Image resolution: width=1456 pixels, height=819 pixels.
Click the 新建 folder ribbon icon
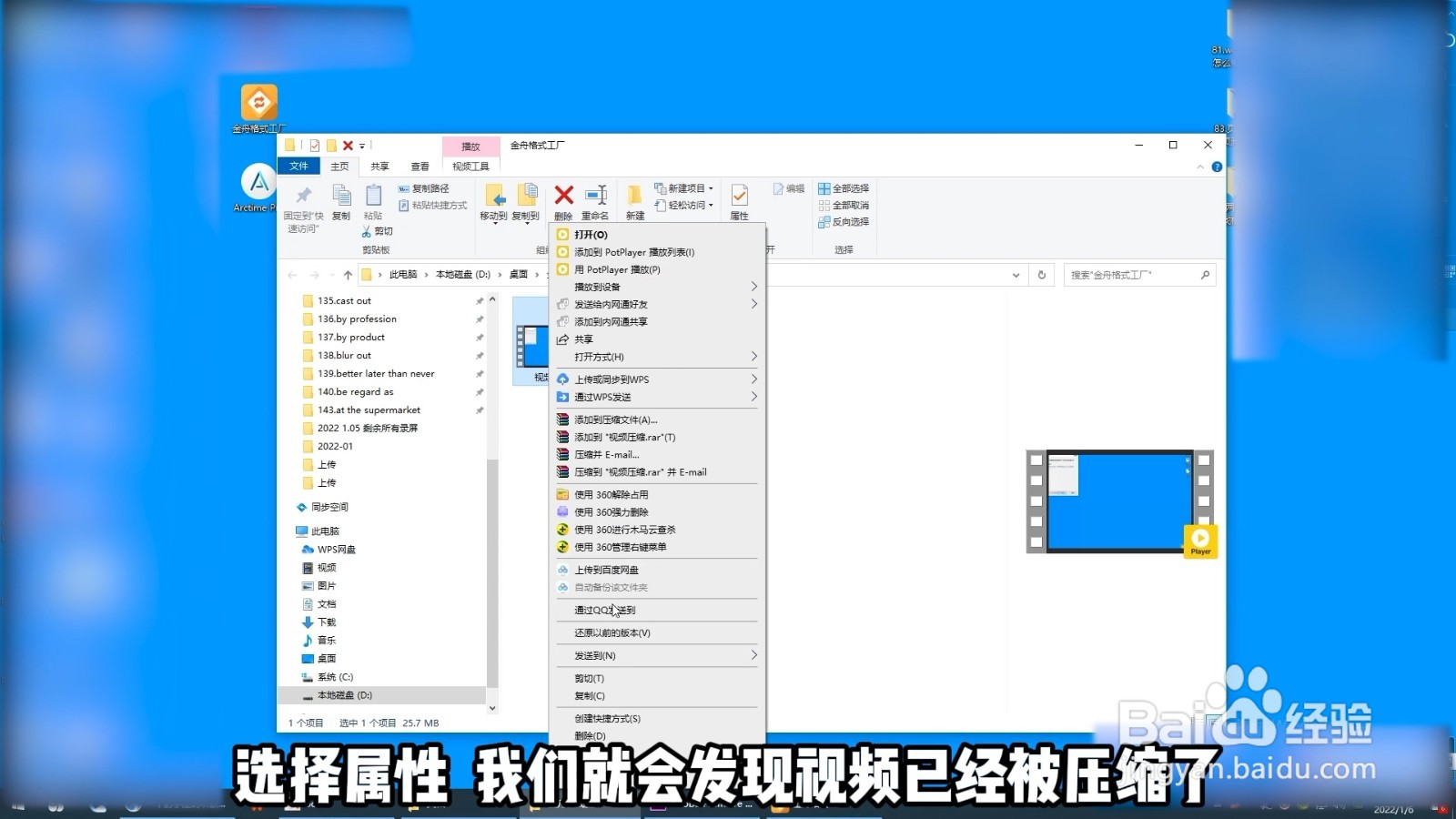pos(635,203)
